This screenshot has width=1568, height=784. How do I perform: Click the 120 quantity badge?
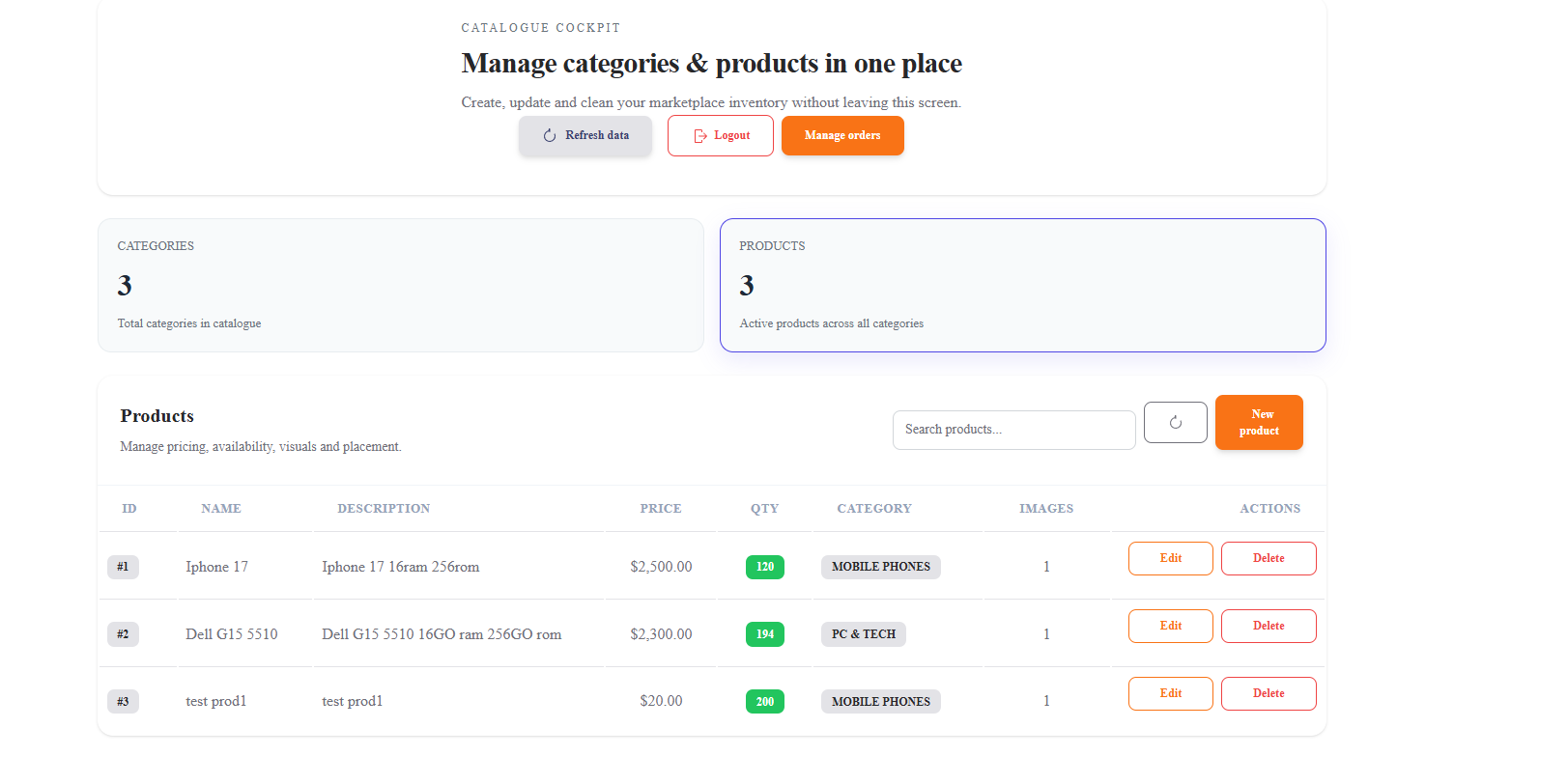(x=765, y=567)
